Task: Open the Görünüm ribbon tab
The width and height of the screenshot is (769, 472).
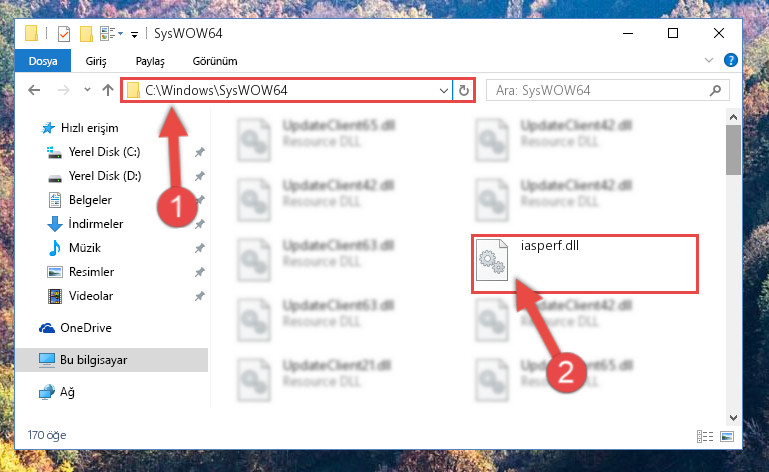Action: coord(215,61)
